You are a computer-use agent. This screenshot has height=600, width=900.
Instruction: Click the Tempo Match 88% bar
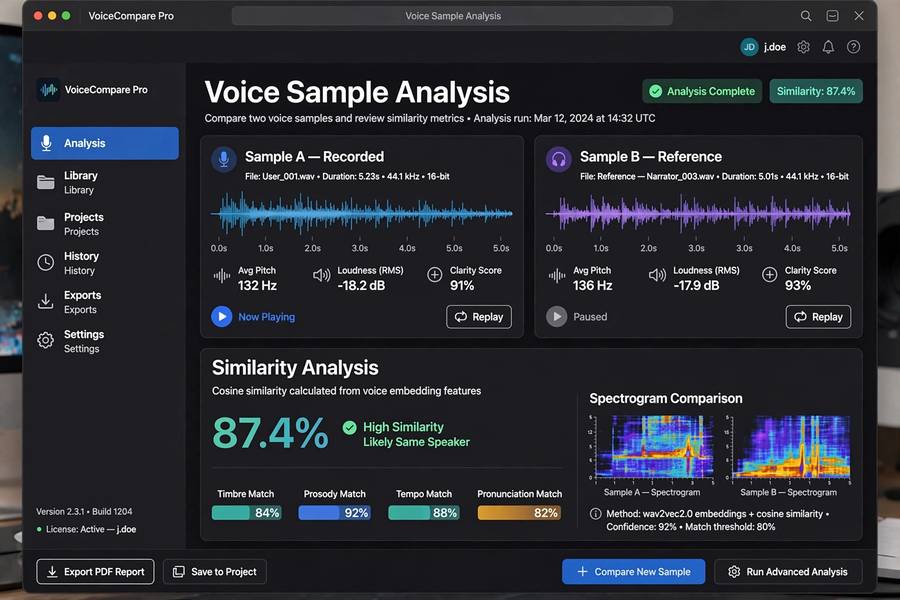pos(424,513)
